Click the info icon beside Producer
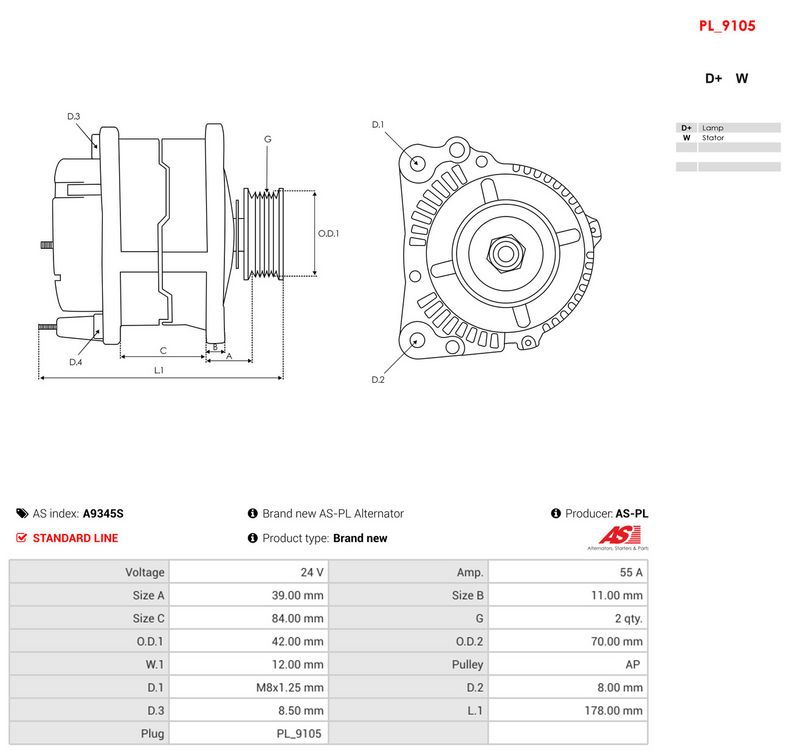The width and height of the screenshot is (800, 753). [x=556, y=513]
